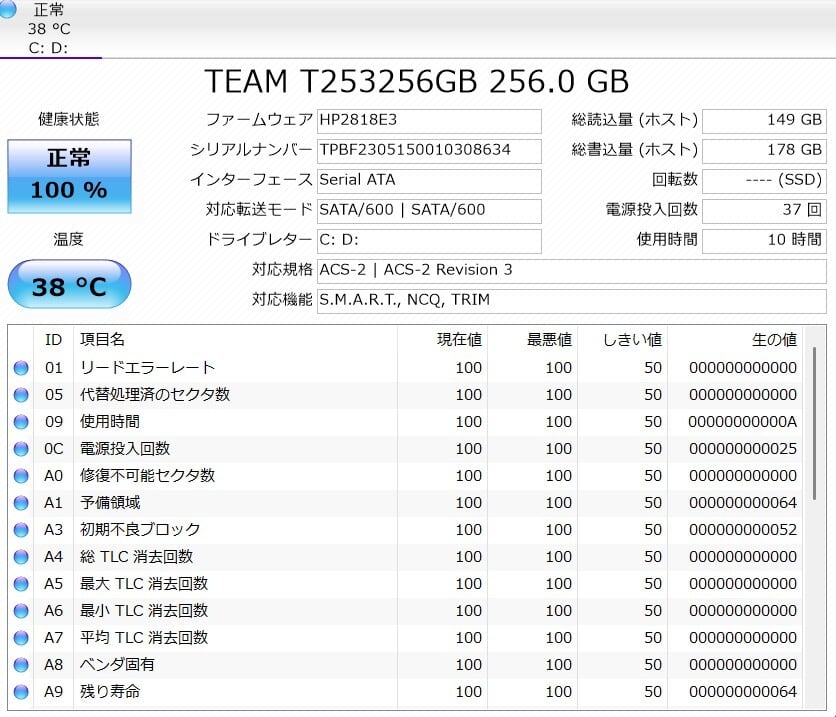This screenshot has height=717, width=836.
Task: Click the status icon next to 電源投入回数 attribute
Action: [x=21, y=449]
